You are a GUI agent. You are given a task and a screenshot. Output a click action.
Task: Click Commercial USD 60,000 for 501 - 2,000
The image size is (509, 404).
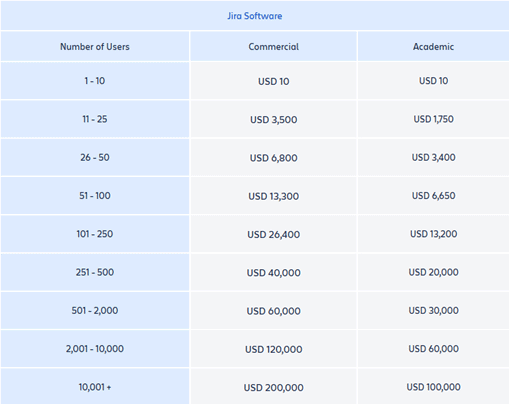point(273,311)
